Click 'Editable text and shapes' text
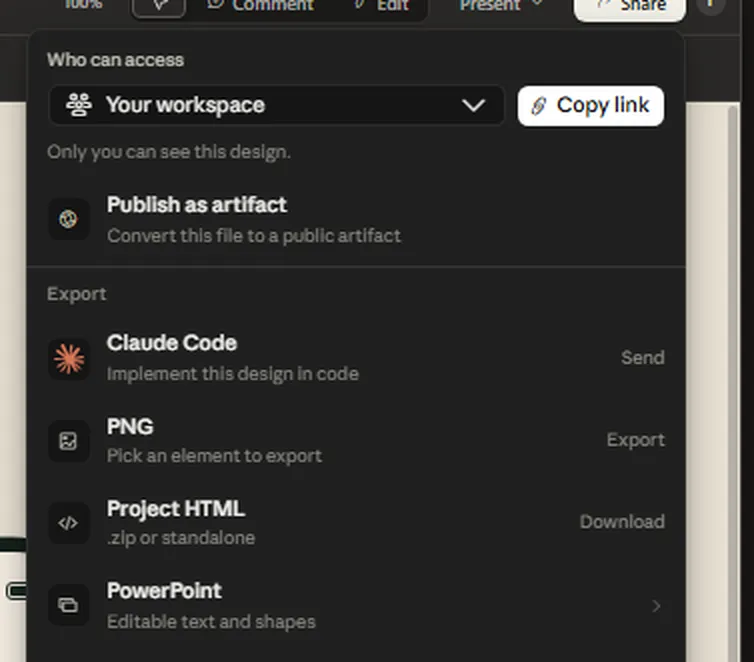The height and width of the screenshot is (662, 754). (x=211, y=622)
